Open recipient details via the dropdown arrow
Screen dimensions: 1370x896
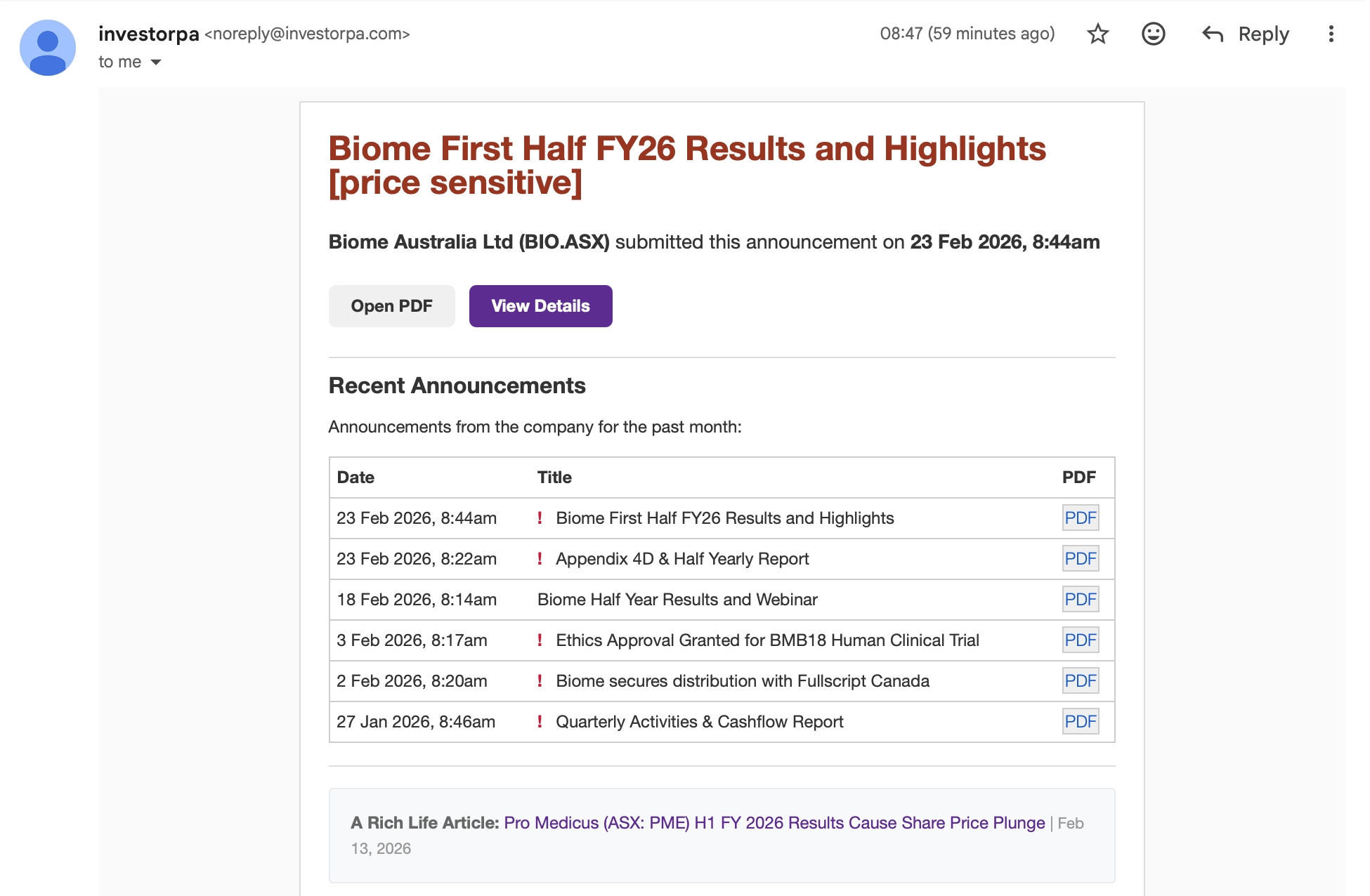pos(157,62)
